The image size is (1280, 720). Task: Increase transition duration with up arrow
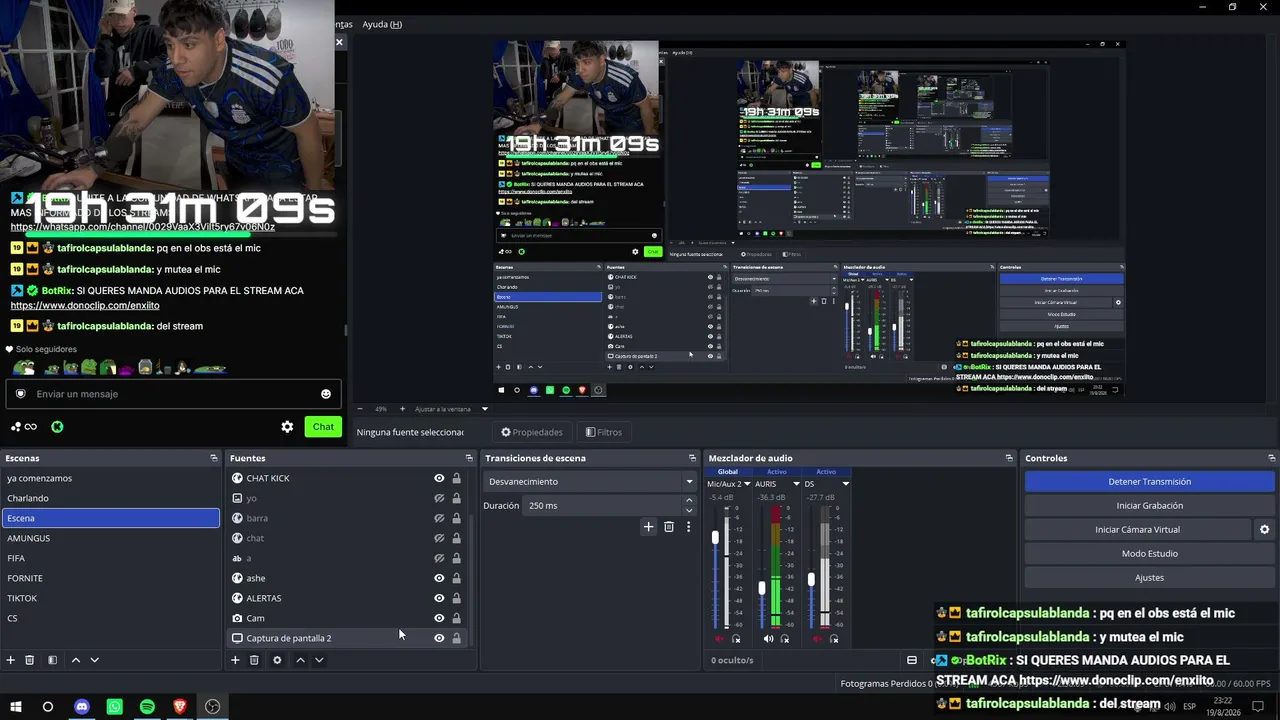(x=689, y=501)
